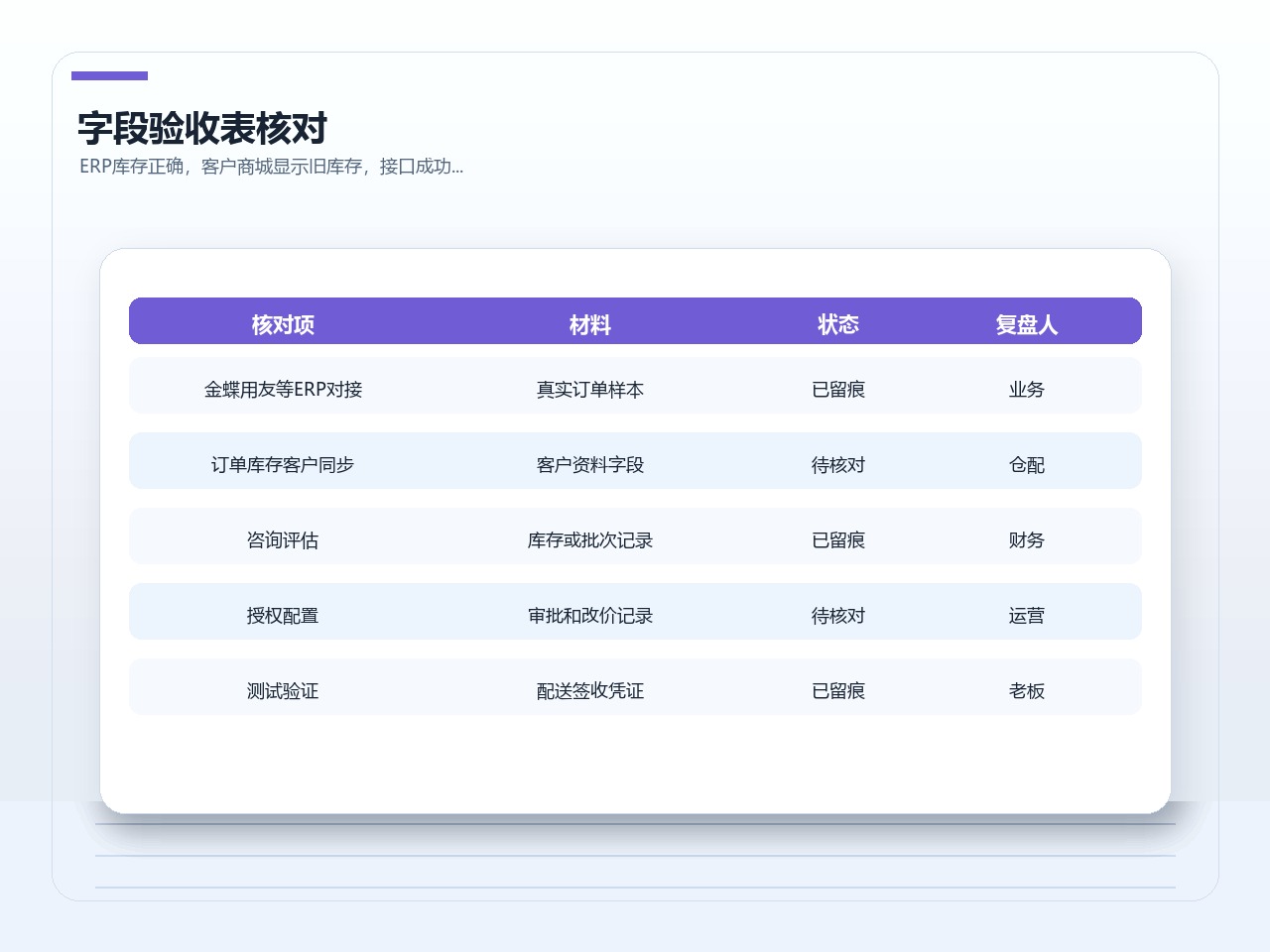Click 待核对 in the 授权配置 row

(838, 616)
